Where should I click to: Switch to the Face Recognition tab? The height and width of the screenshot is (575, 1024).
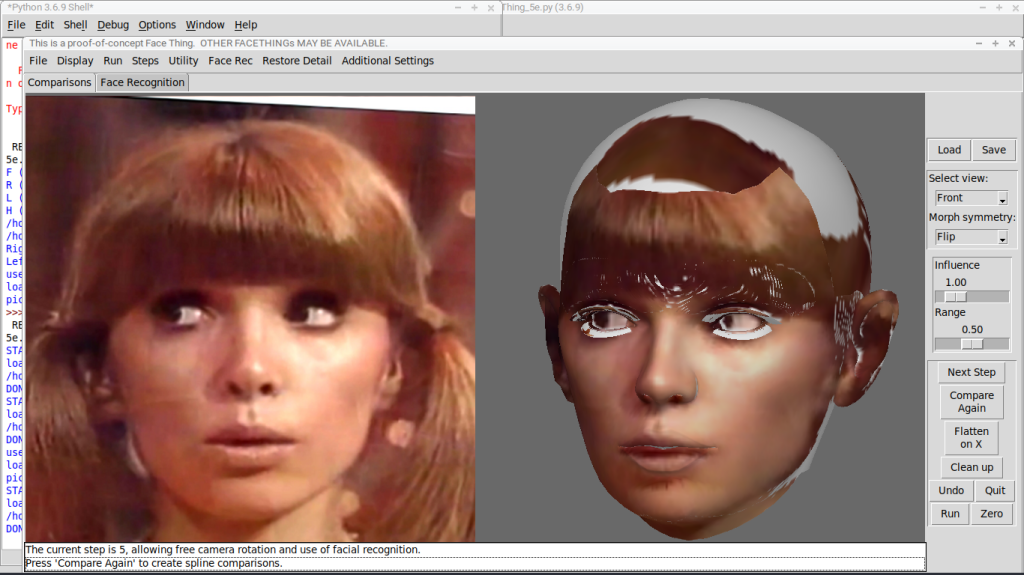(142, 82)
